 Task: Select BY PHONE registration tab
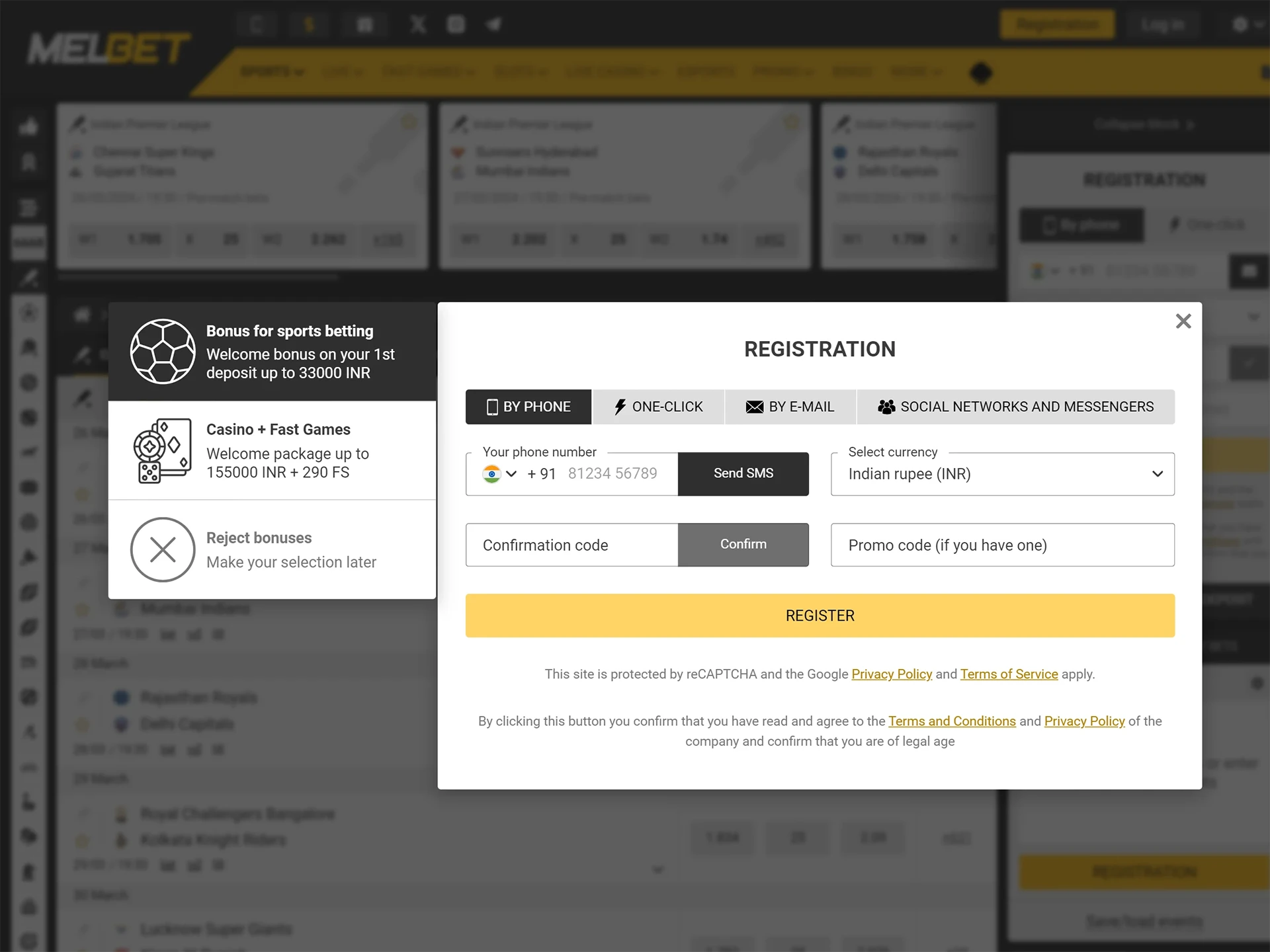click(x=528, y=406)
